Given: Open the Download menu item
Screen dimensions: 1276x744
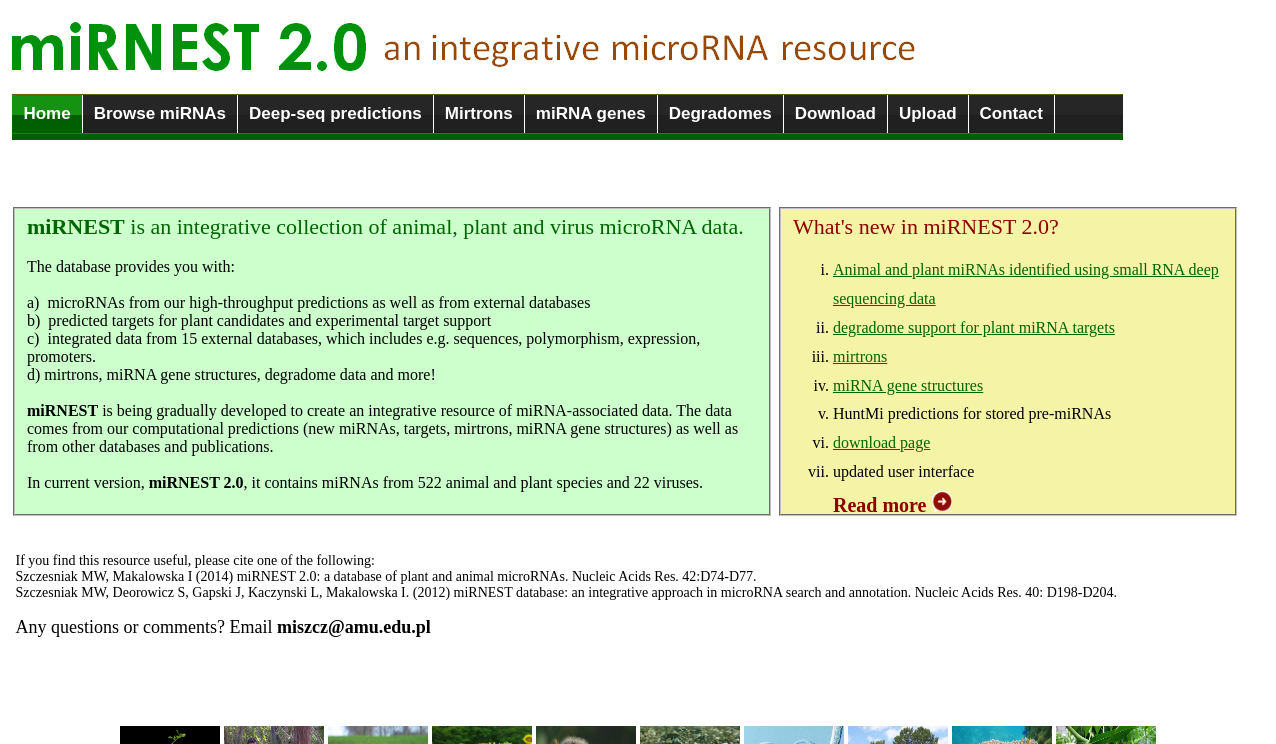Looking at the screenshot, I should 835,114.
